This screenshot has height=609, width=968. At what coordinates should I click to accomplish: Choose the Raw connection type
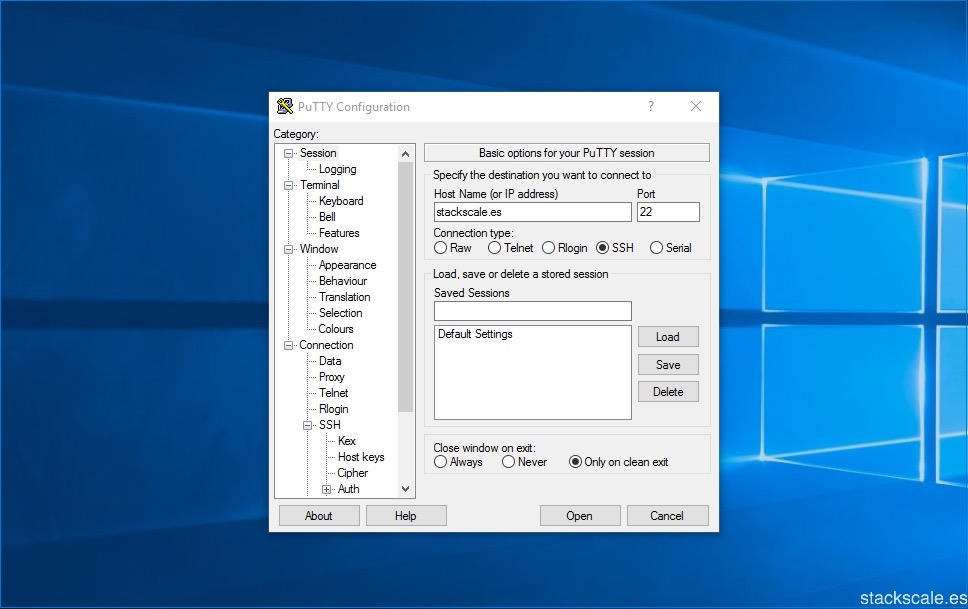(441, 248)
